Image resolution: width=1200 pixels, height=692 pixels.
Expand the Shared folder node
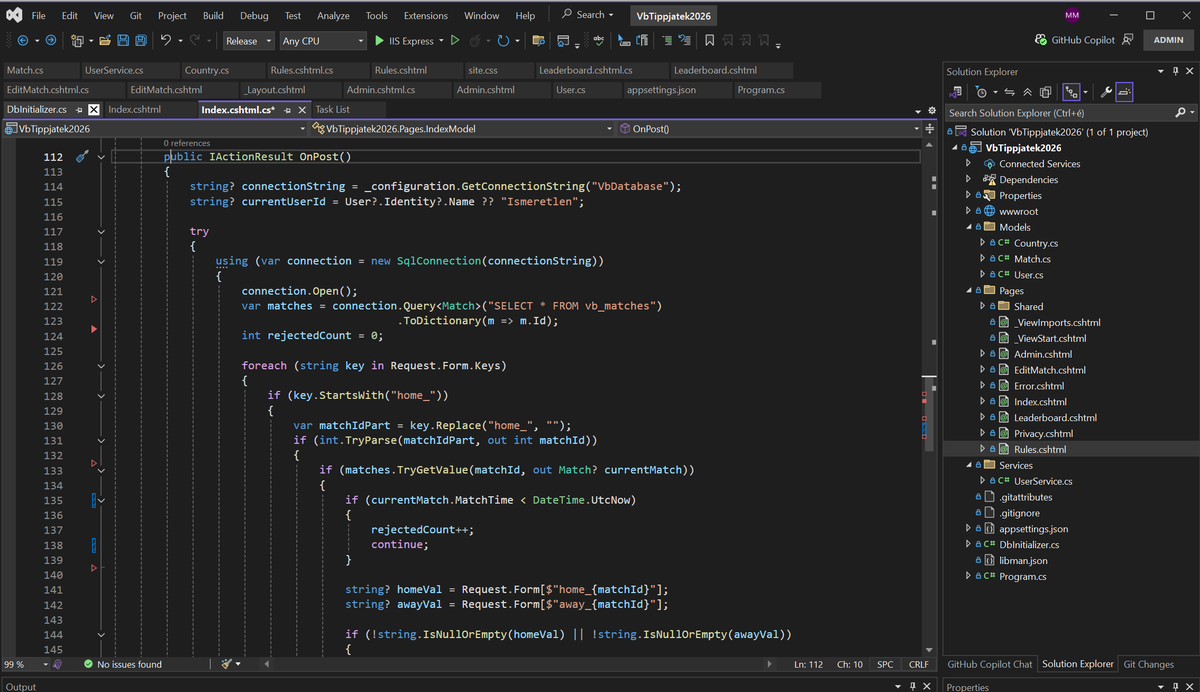(981, 306)
